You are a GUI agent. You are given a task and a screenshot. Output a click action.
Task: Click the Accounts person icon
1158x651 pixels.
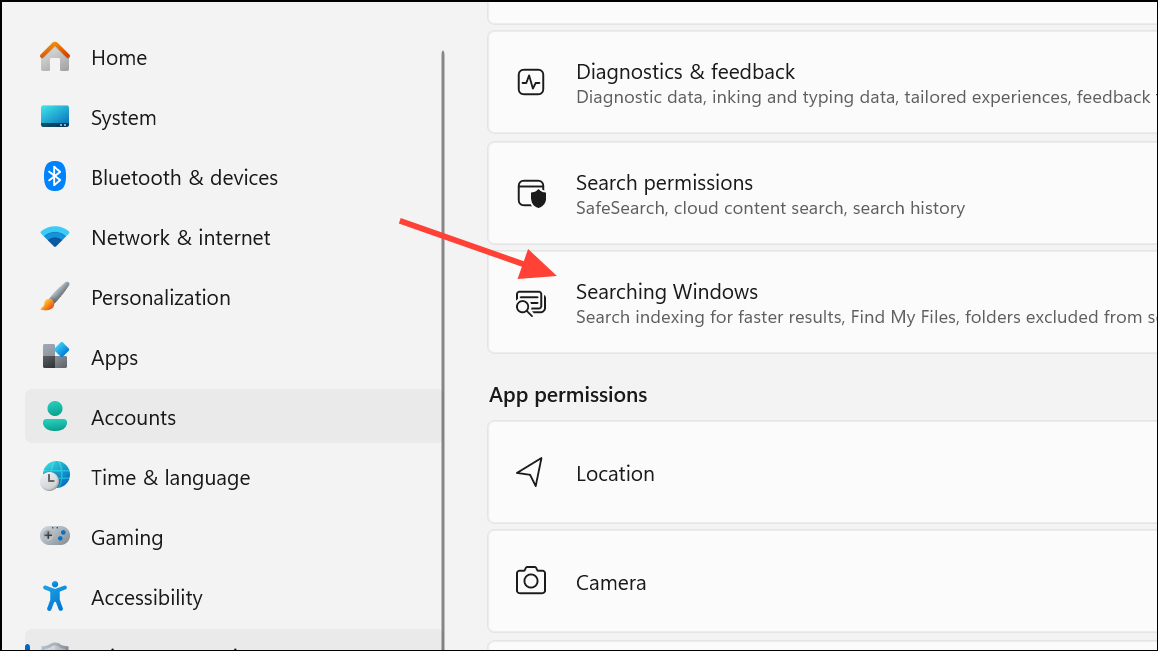pyautogui.click(x=55, y=416)
